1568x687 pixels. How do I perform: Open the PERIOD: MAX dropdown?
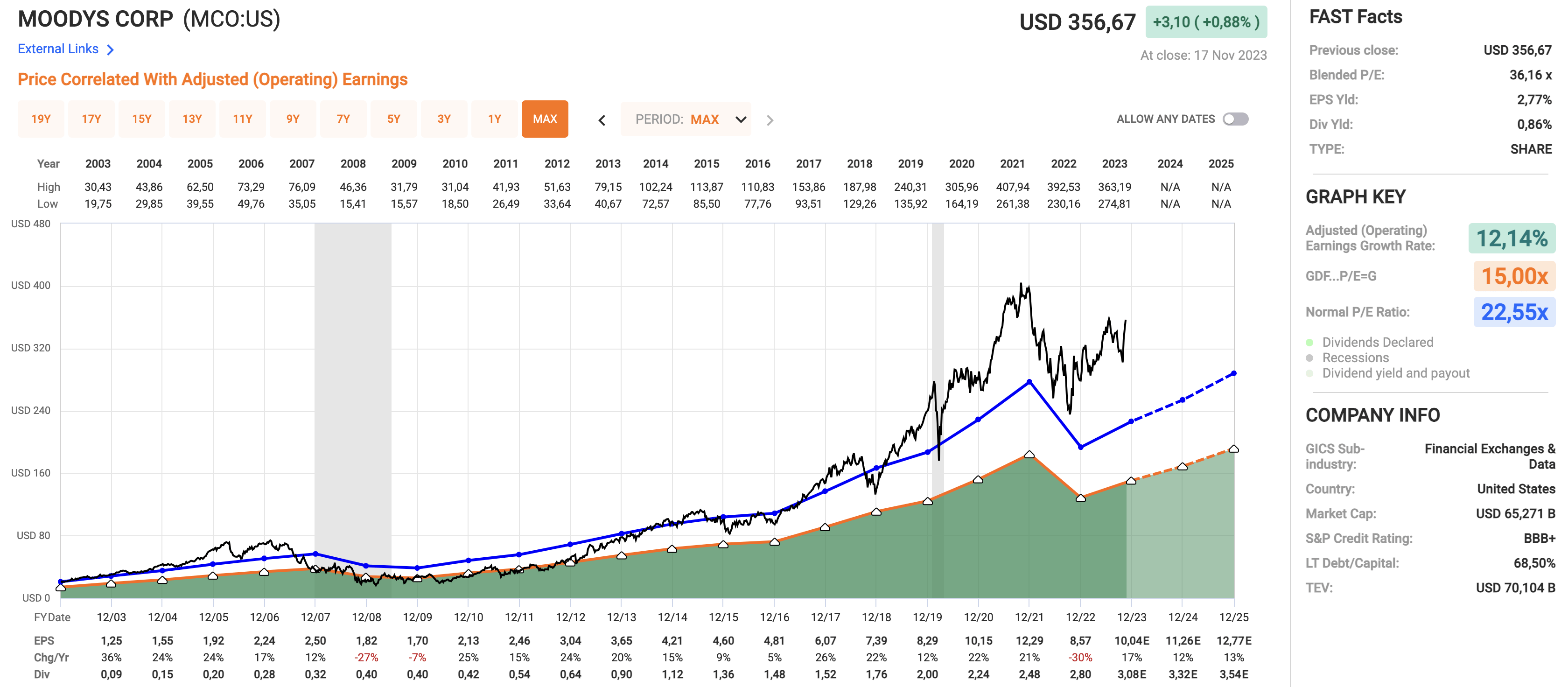686,119
